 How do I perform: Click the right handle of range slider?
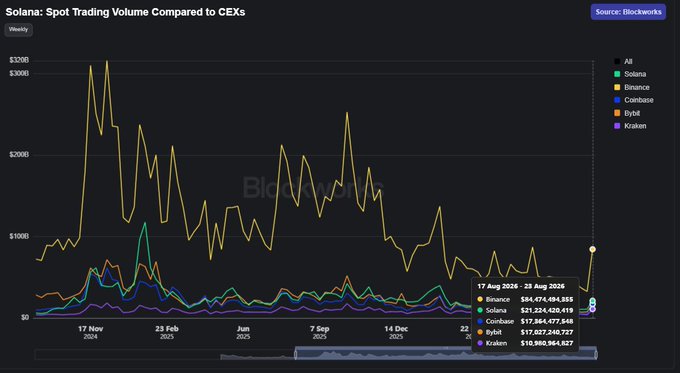[x=596, y=354]
